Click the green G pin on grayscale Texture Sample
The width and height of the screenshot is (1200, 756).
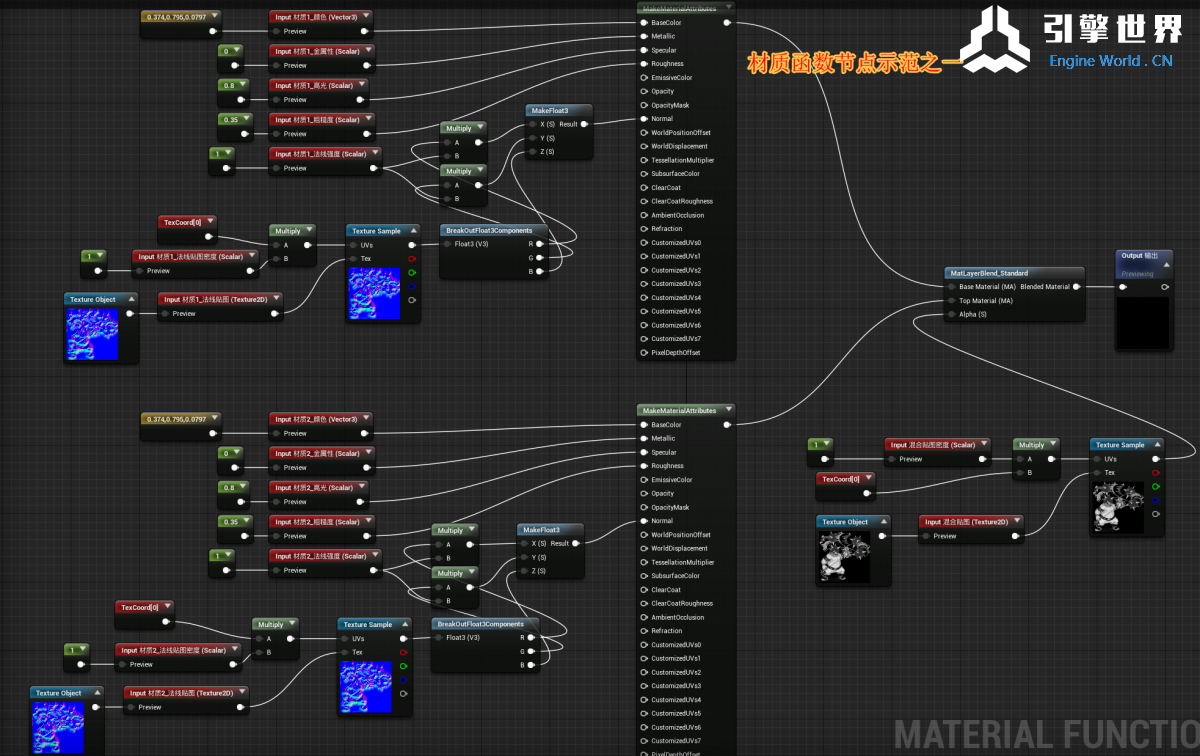[1156, 487]
